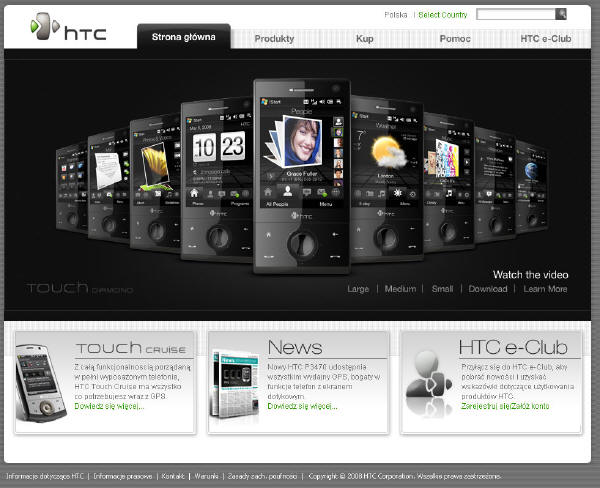Click the News newspaper icon
The image size is (600, 488).
(236, 381)
